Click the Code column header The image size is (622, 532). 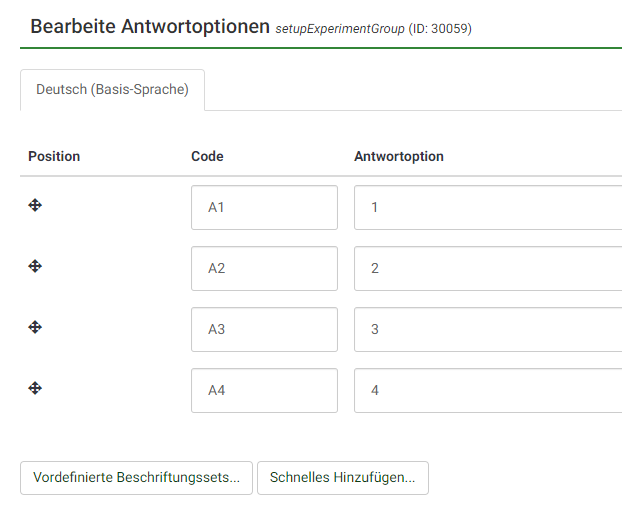207,157
